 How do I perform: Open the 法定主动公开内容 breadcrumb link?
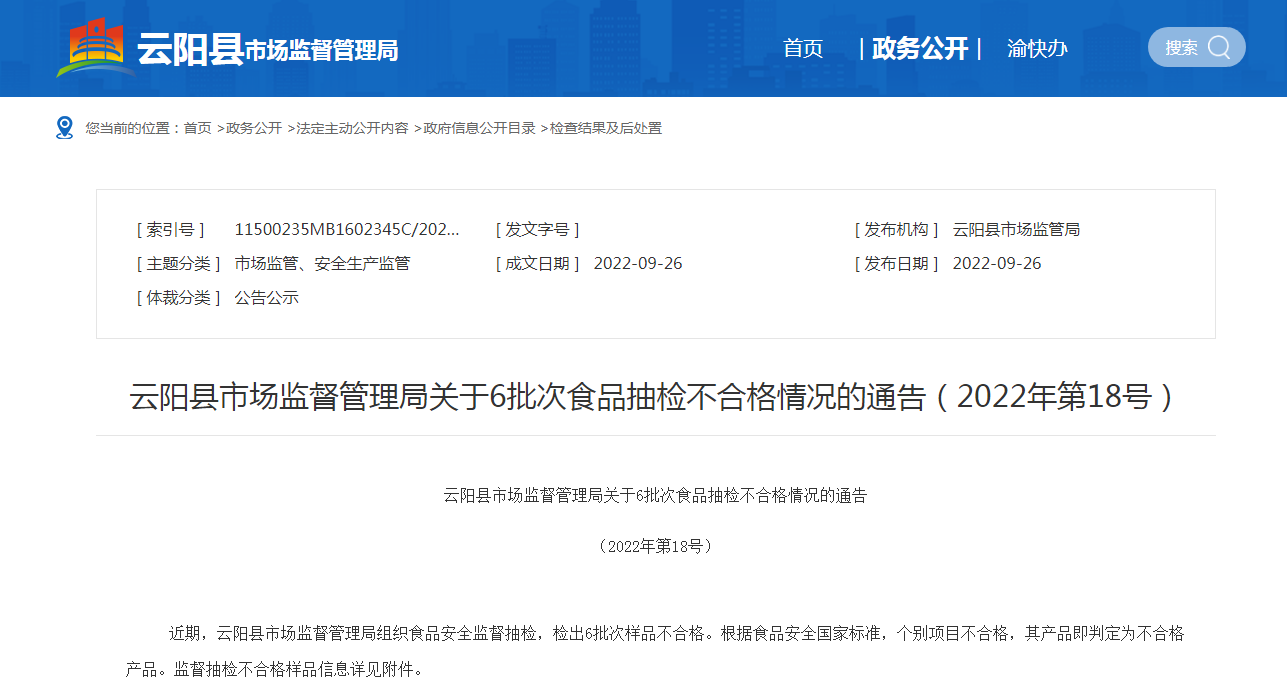click(352, 128)
